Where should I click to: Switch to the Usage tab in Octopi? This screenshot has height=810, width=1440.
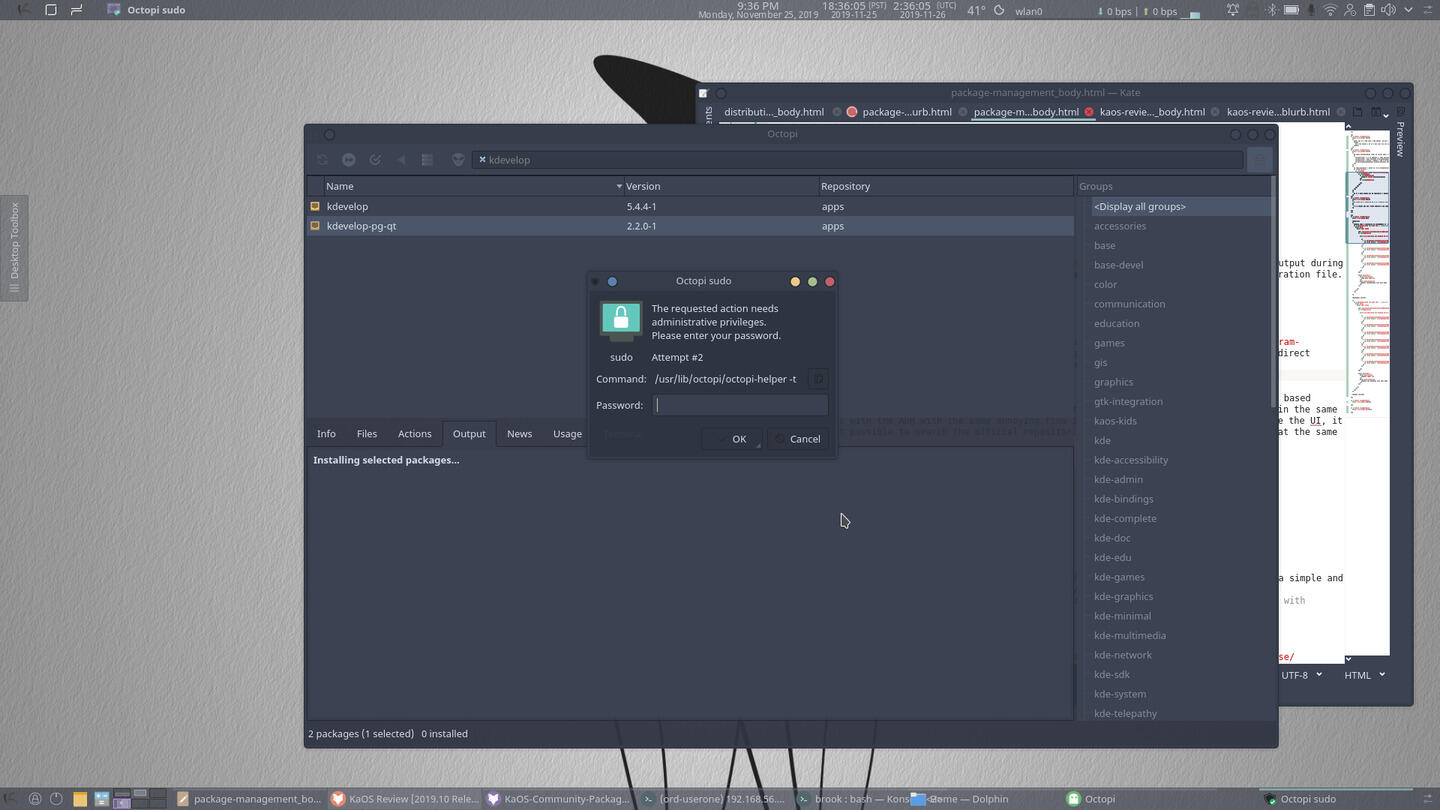point(567,434)
